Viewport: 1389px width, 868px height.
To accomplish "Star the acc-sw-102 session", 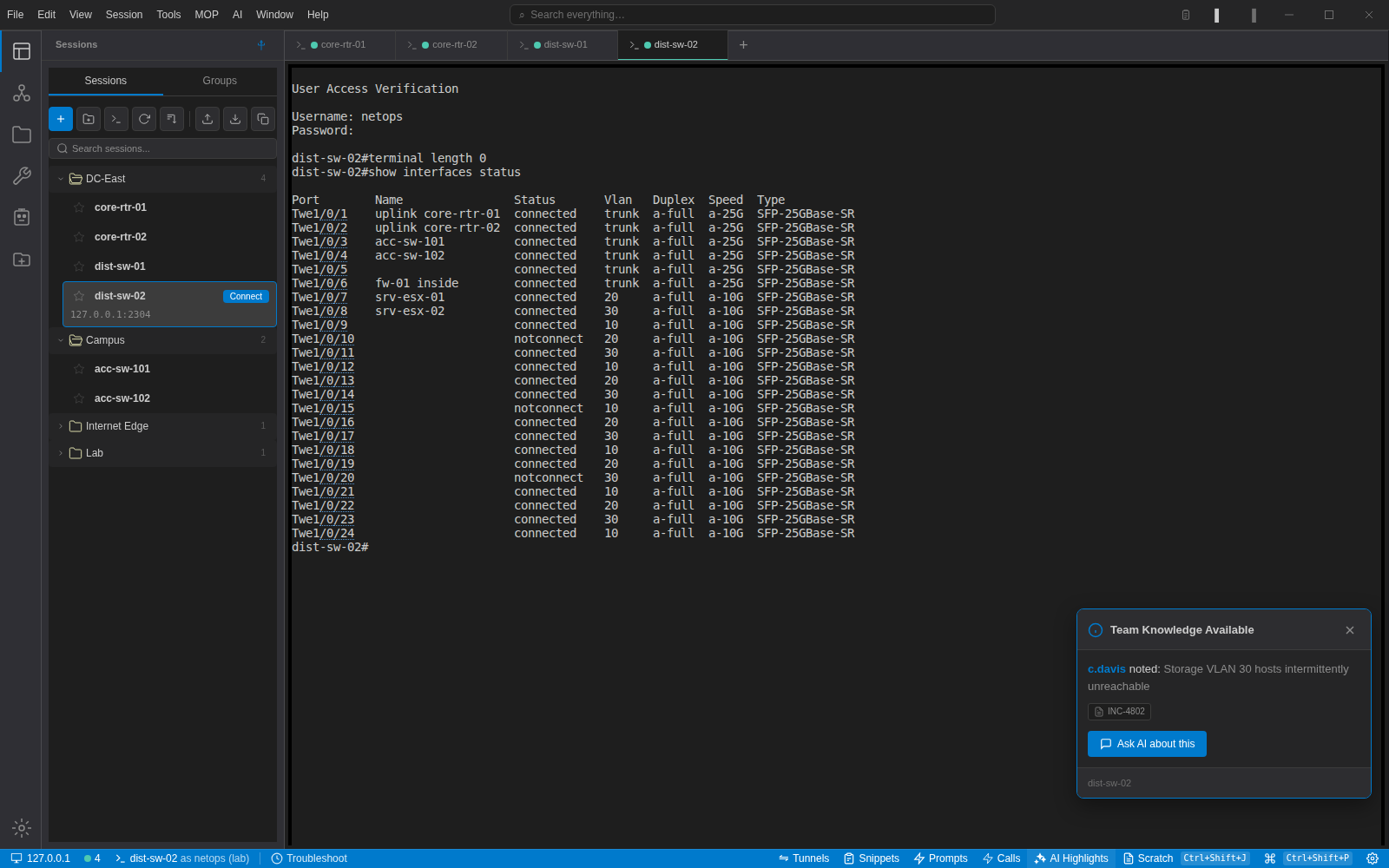I will (79, 398).
